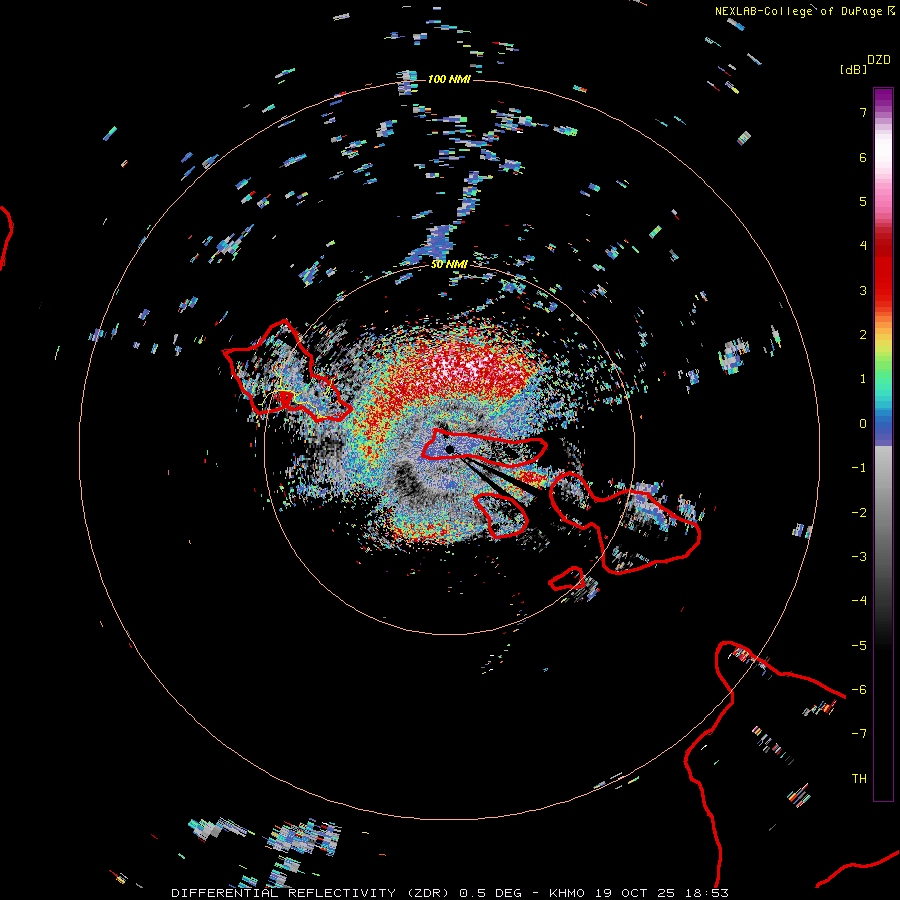Screen dimensions: 900x900
Task: Click the 0 value on the color scale
Action: tap(863, 424)
